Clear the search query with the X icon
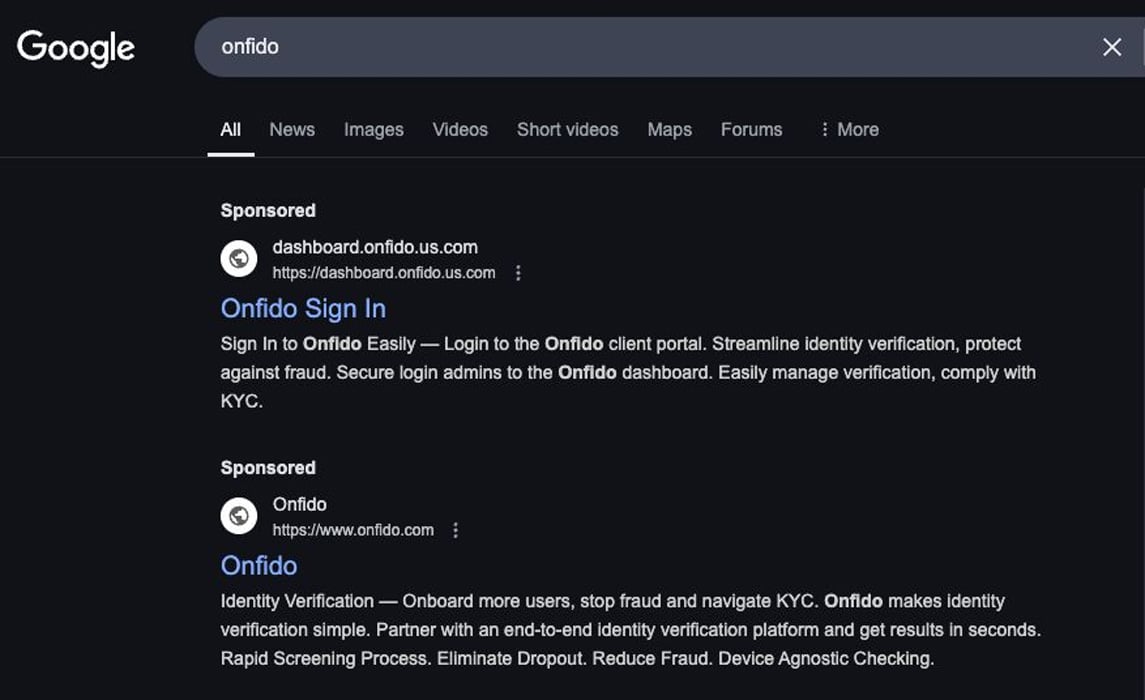Image resolution: width=1145 pixels, height=700 pixels. [1111, 47]
